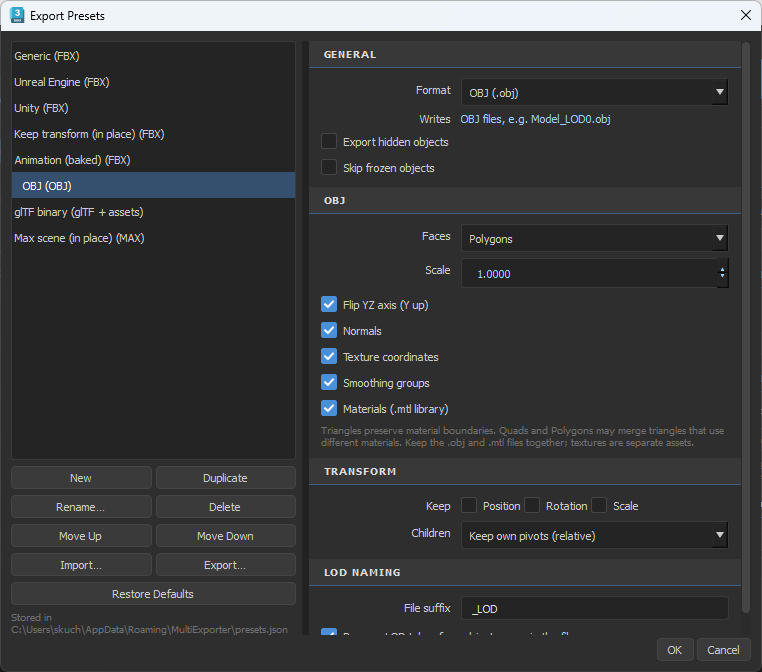The image size is (762, 672).
Task: Click the TRANSFORM section header
Action: pos(525,471)
